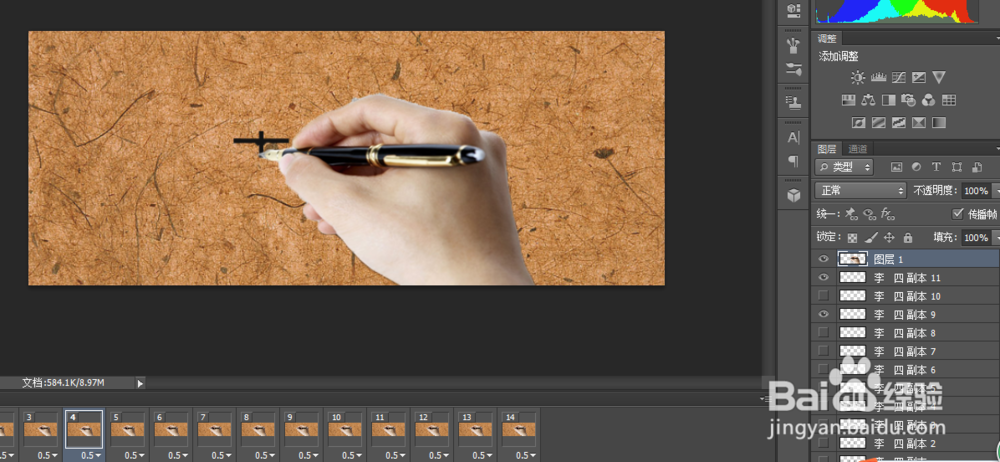This screenshot has height=462, width=1000.
Task: Select timeline frame 9
Action: pos(302,429)
